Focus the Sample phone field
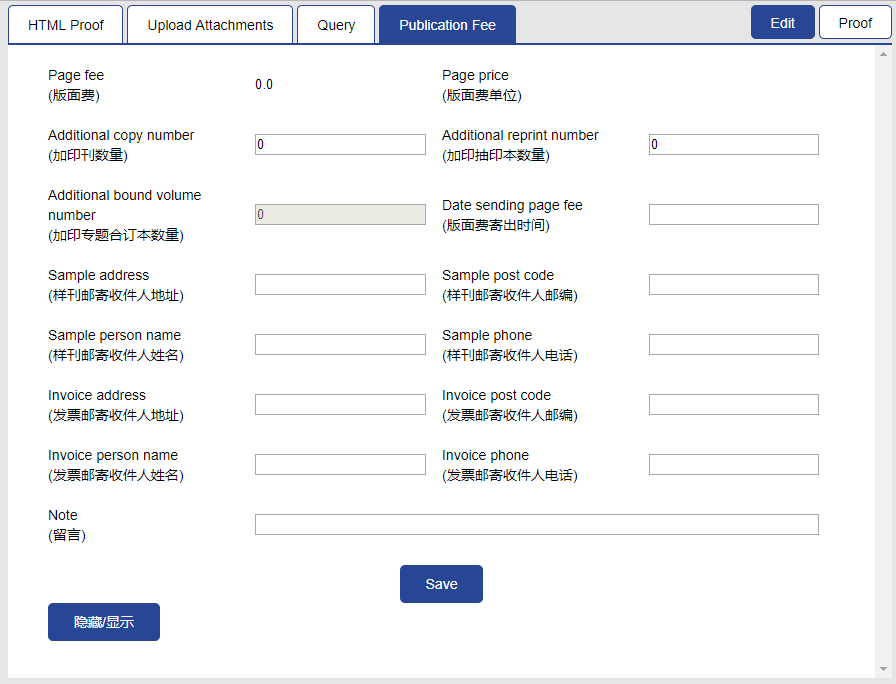 734,345
